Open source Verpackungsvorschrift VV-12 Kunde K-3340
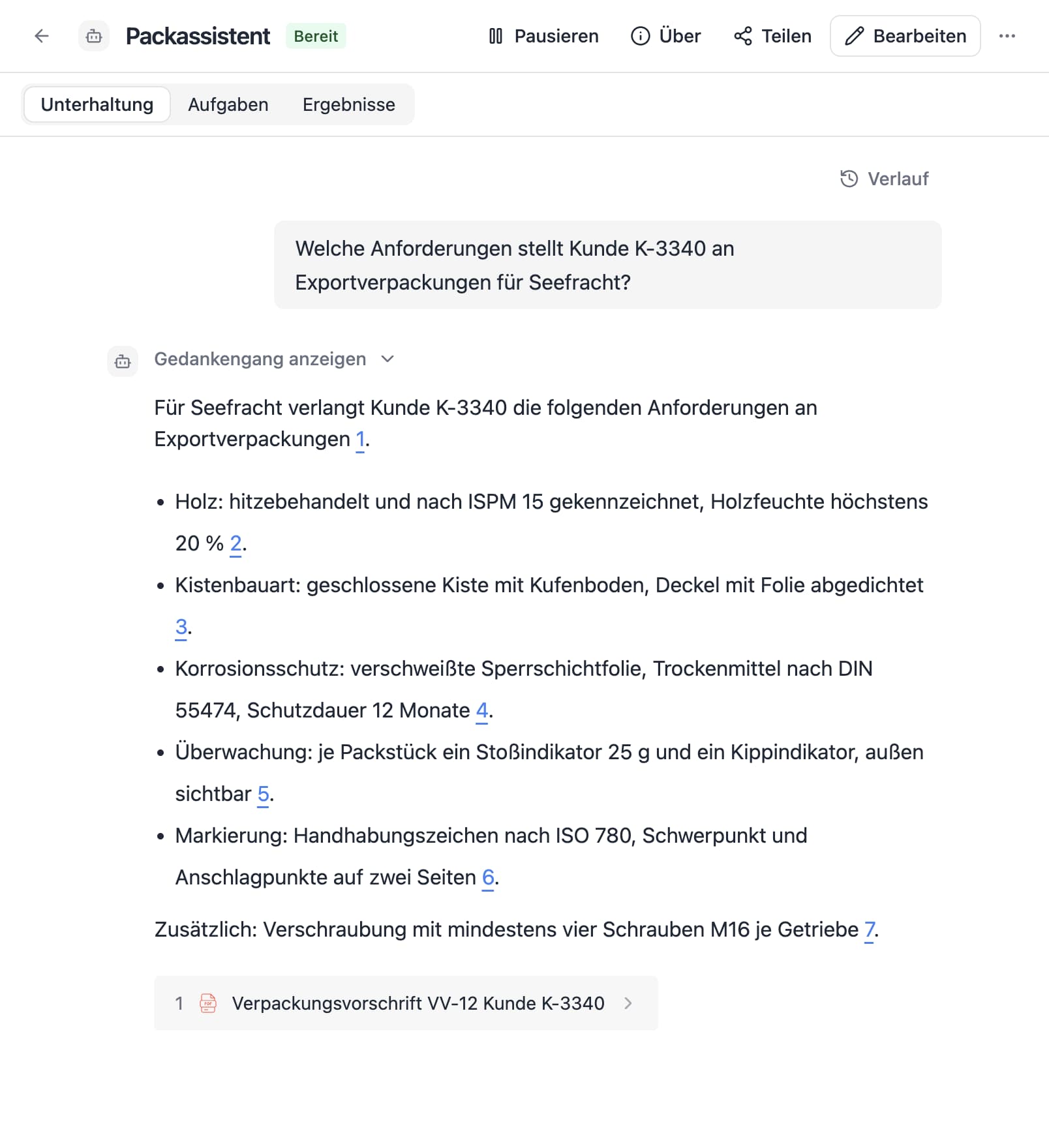This screenshot has height=1148, width=1049. coord(406,1003)
